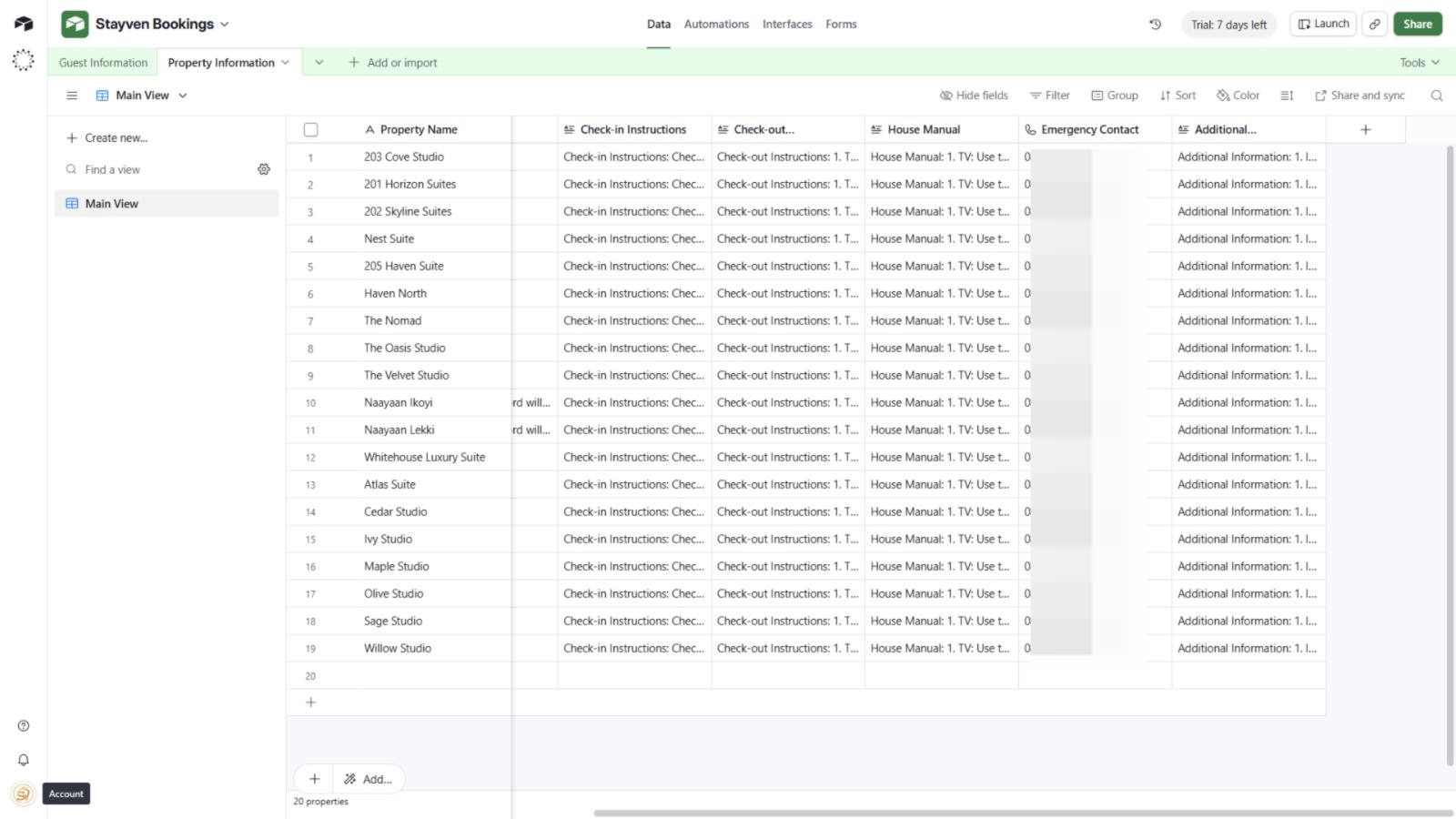
Task: Select Main View in sidebar
Action: [167, 204]
